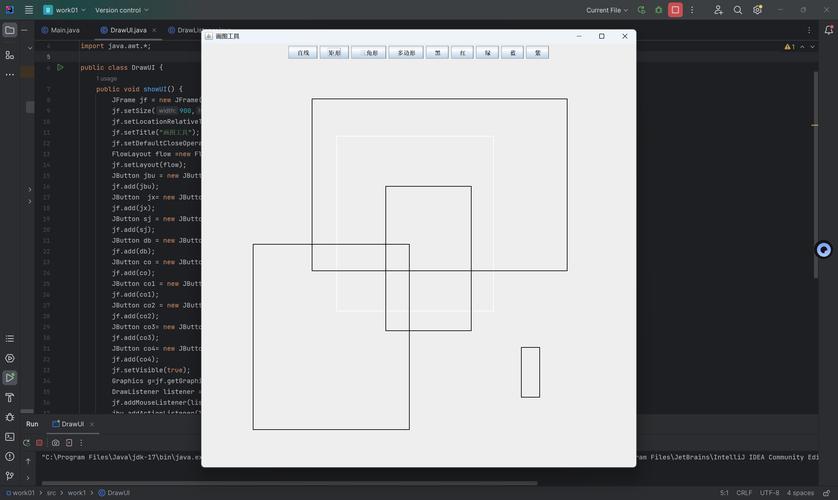Click the '1 usage' inlay hint
Screen dimensions: 838x500
[x=106, y=79]
